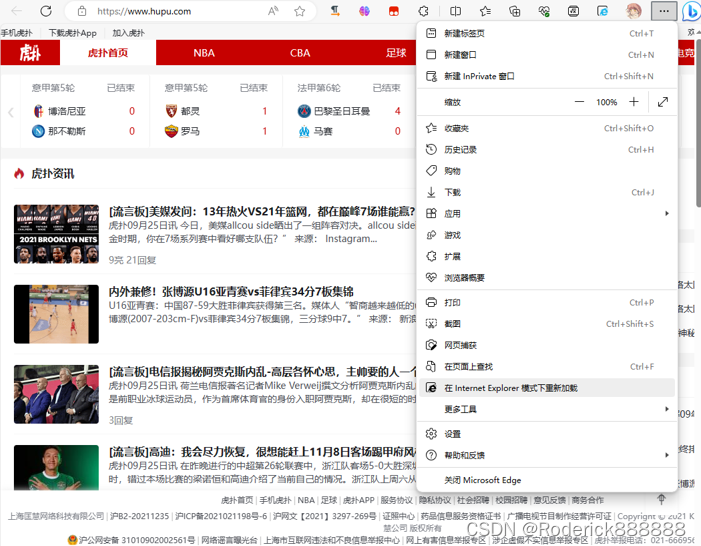Viewport: 701px width, 546px height.
Task: Open the 13年热火VS21年篮网 headline
Action: [x=262, y=211]
